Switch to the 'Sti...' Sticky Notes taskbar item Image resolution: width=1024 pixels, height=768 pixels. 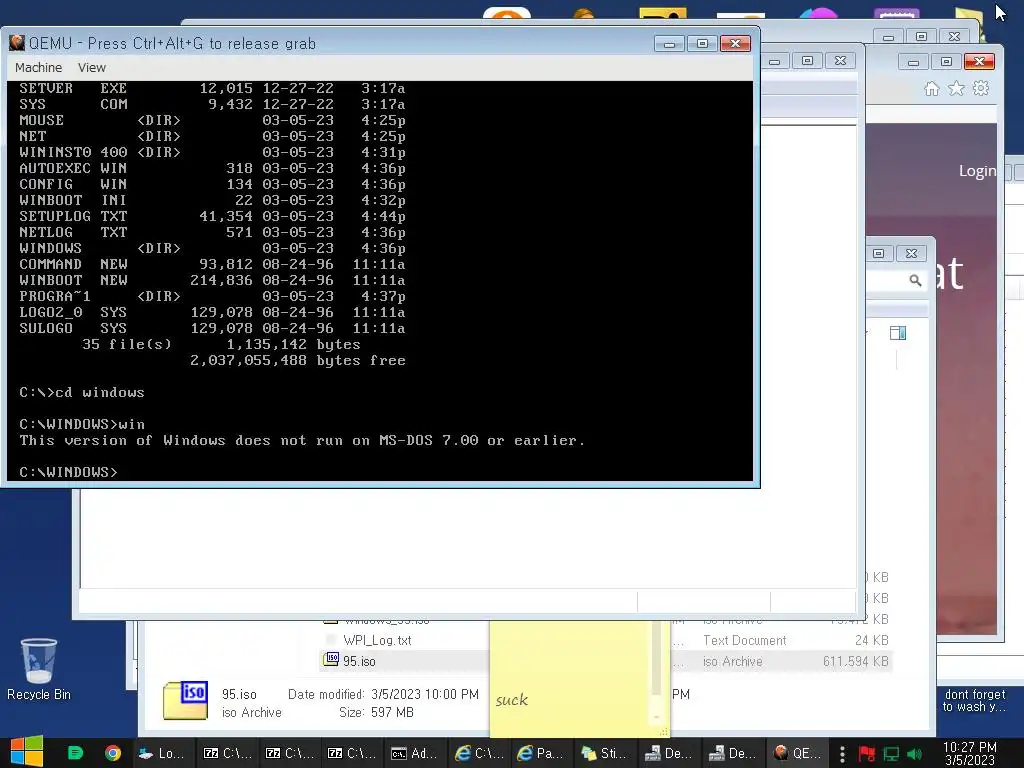tap(605, 753)
